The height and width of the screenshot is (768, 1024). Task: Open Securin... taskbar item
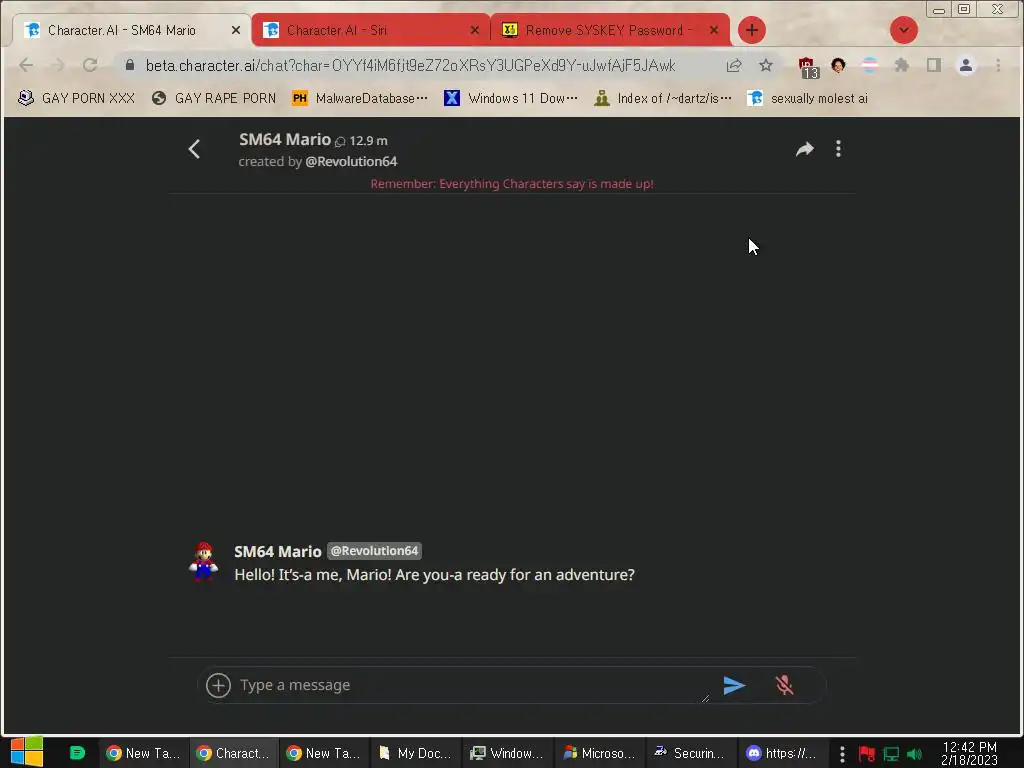coord(689,753)
